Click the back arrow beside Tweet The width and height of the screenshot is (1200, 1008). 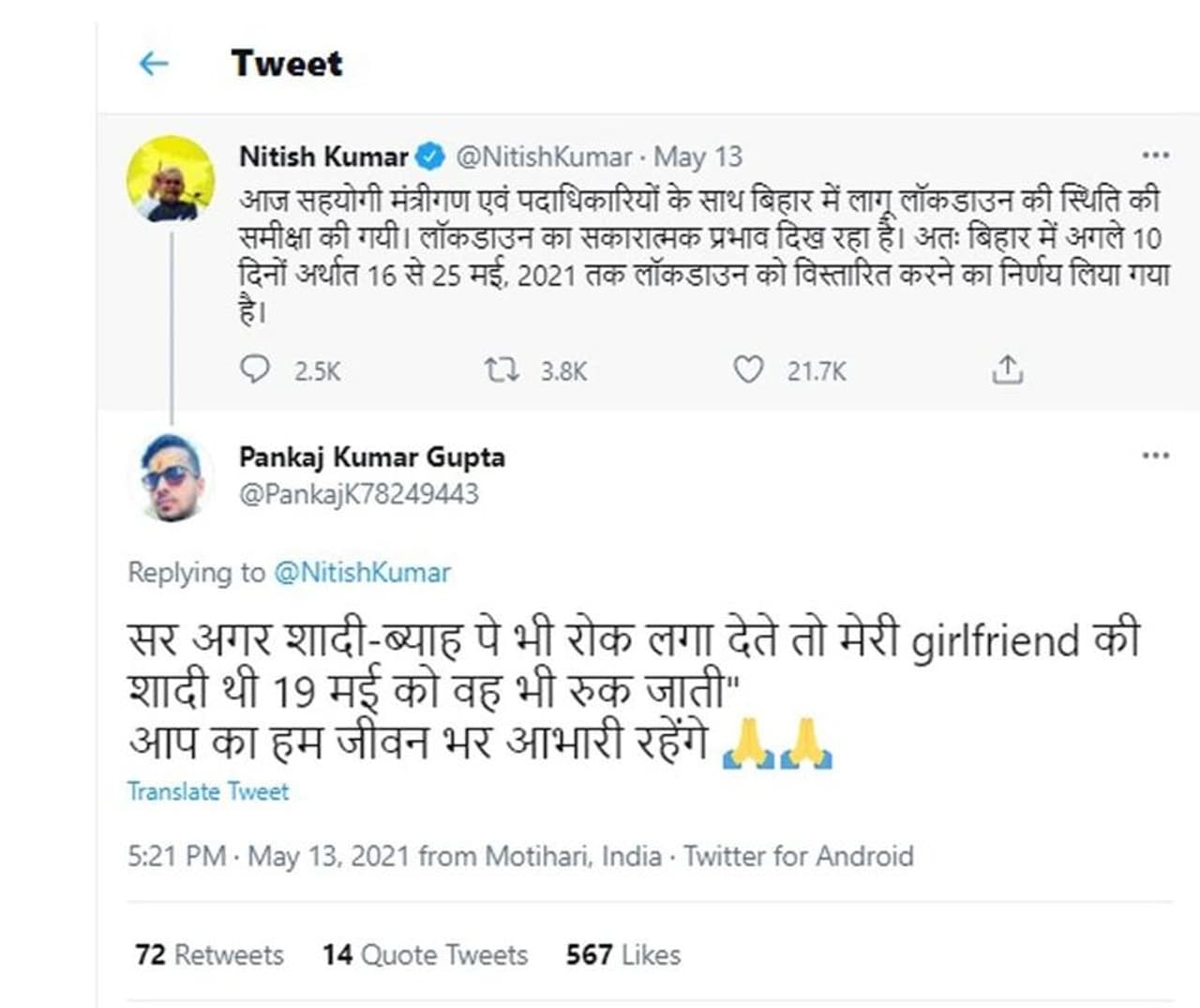click(153, 64)
